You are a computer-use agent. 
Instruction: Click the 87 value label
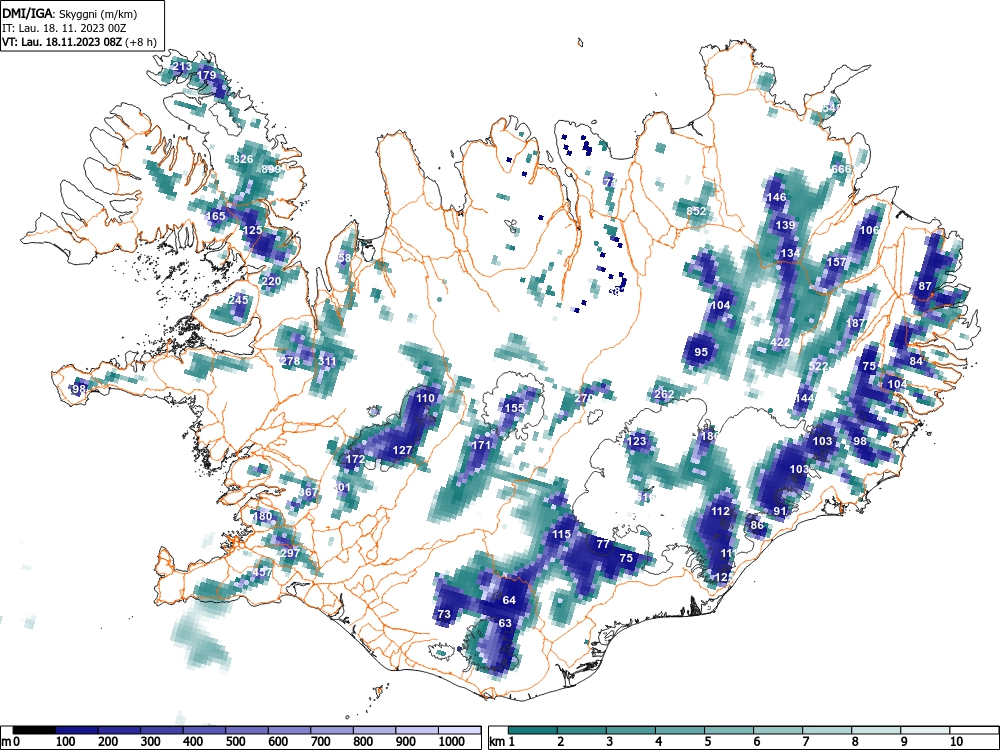[x=925, y=286]
